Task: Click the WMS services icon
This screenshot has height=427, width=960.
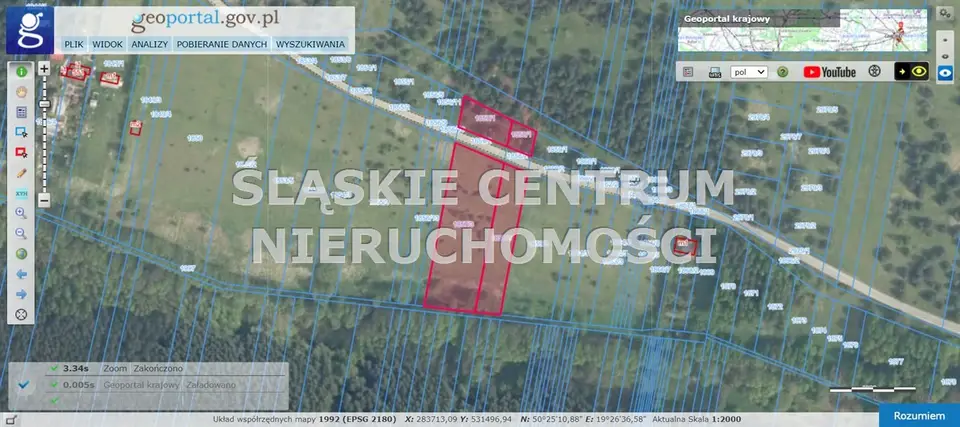Action: pos(714,72)
